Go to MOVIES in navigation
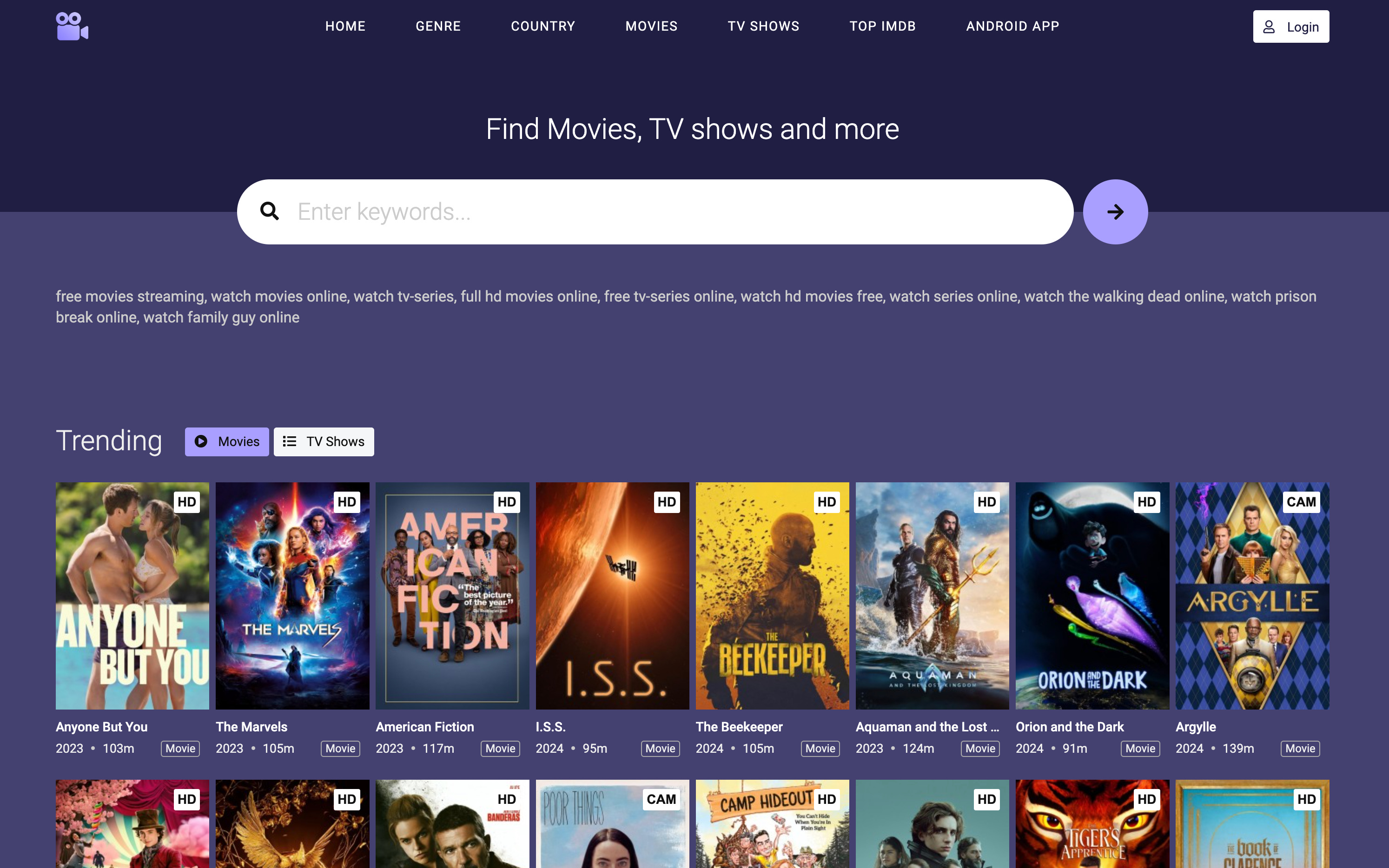Image resolution: width=1389 pixels, height=868 pixels. 652,26
